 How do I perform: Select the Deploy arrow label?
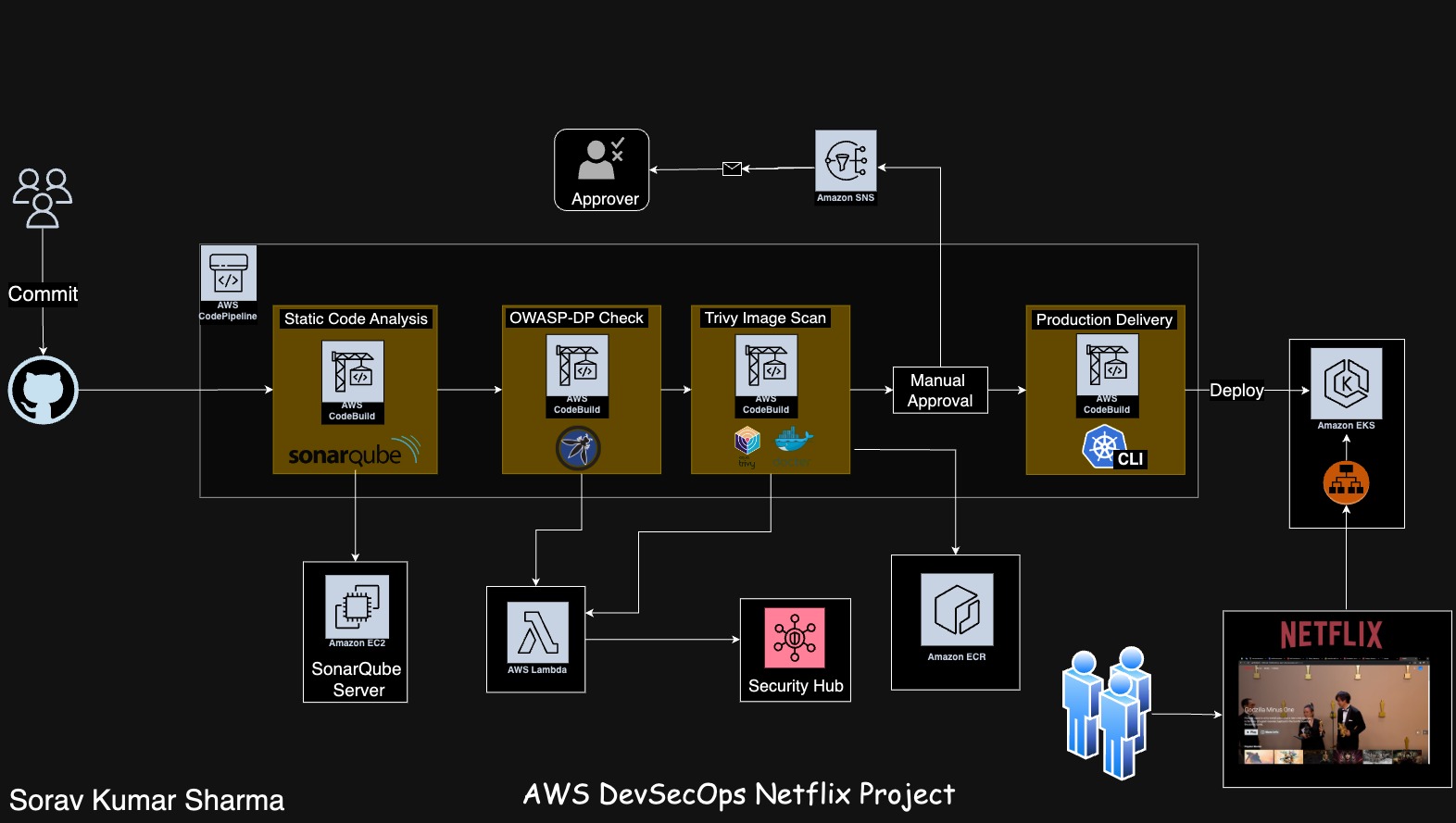click(1236, 390)
